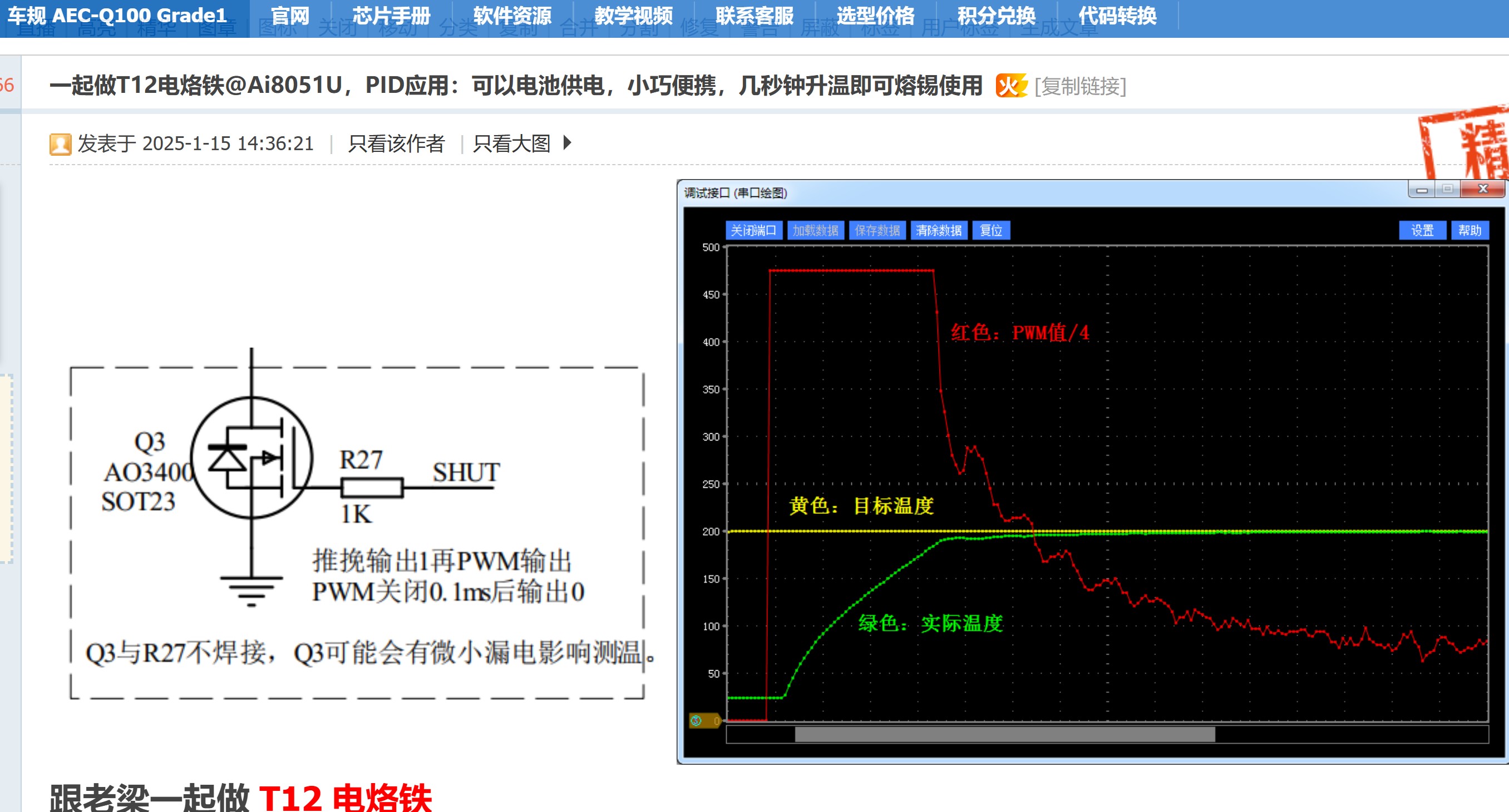This screenshot has width=1509, height=812.
Task: Open 教学视频 navigation item
Action: pyautogui.click(x=633, y=16)
